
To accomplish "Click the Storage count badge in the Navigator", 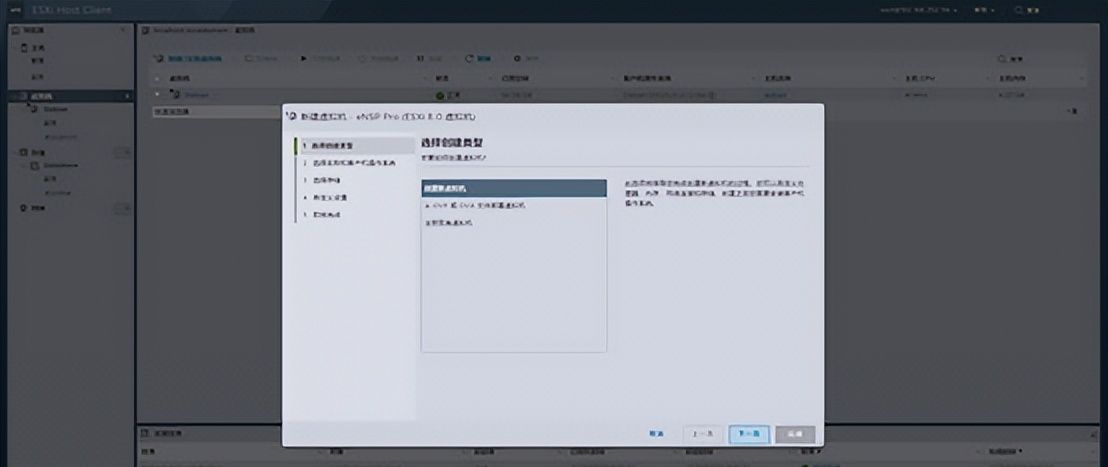I will [x=122, y=152].
